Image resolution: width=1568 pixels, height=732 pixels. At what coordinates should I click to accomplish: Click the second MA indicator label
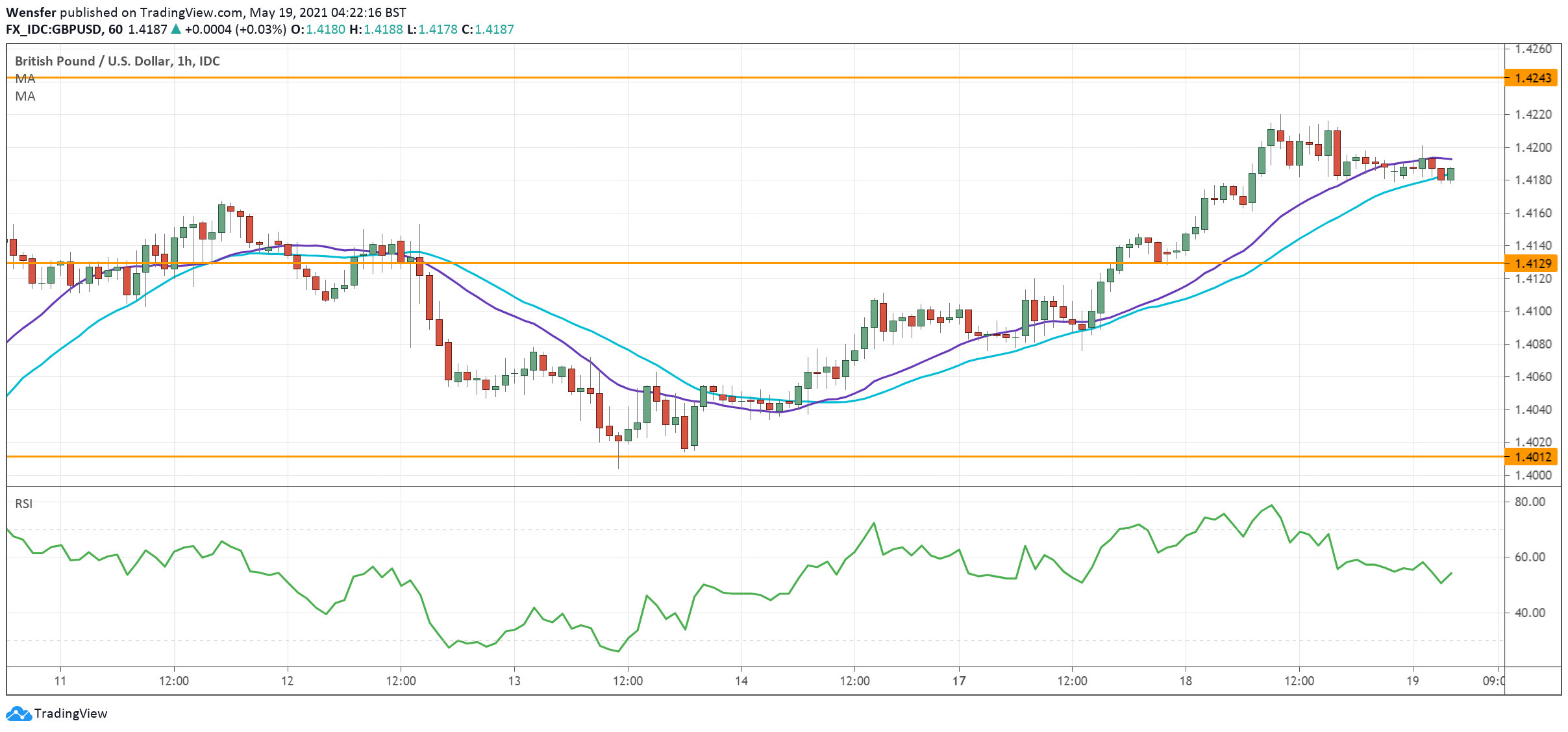pyautogui.click(x=25, y=97)
